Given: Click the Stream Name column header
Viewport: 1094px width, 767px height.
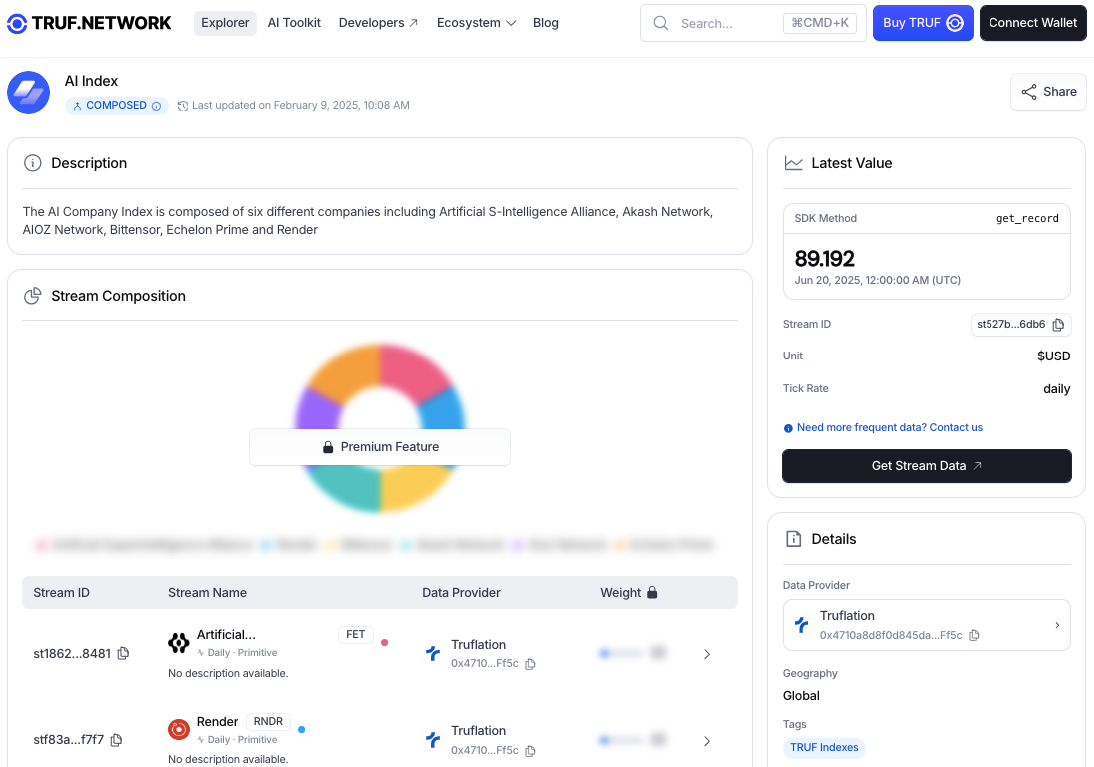Looking at the screenshot, I should (207, 593).
